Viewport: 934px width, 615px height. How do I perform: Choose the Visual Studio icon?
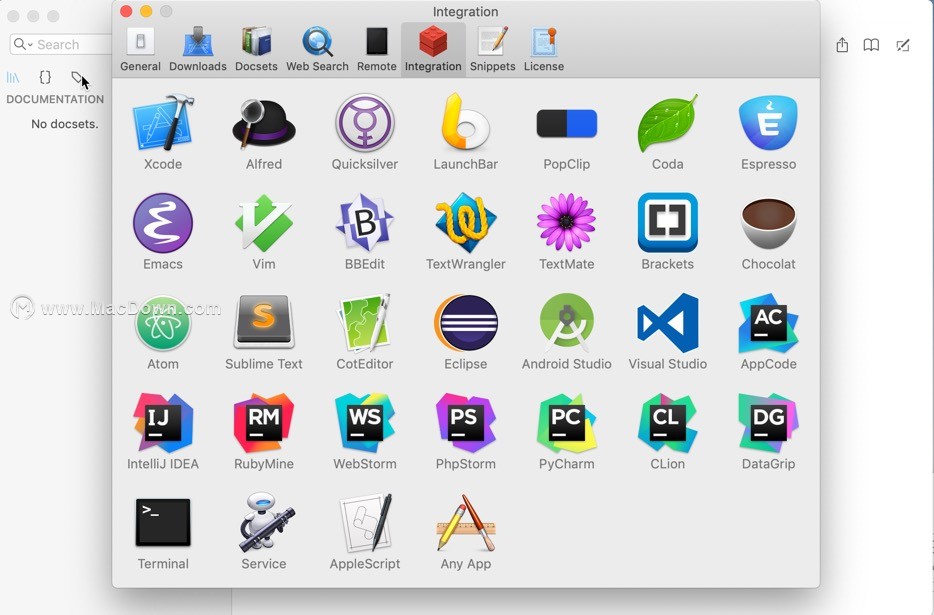point(667,323)
